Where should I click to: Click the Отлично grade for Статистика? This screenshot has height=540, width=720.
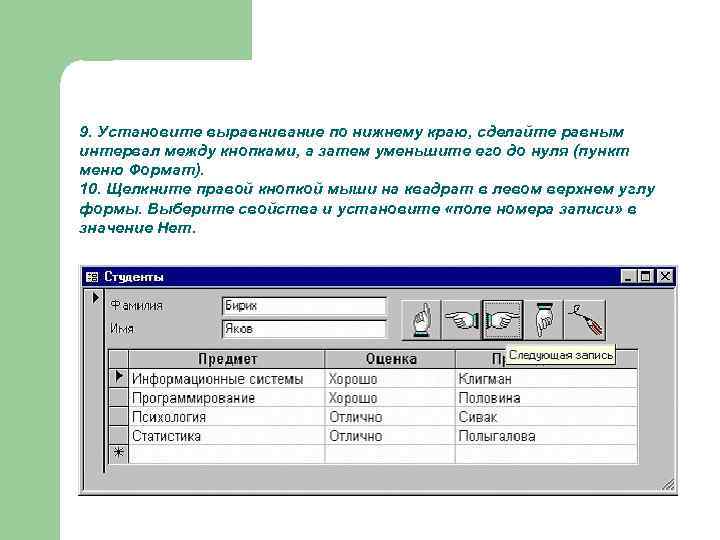click(390, 436)
